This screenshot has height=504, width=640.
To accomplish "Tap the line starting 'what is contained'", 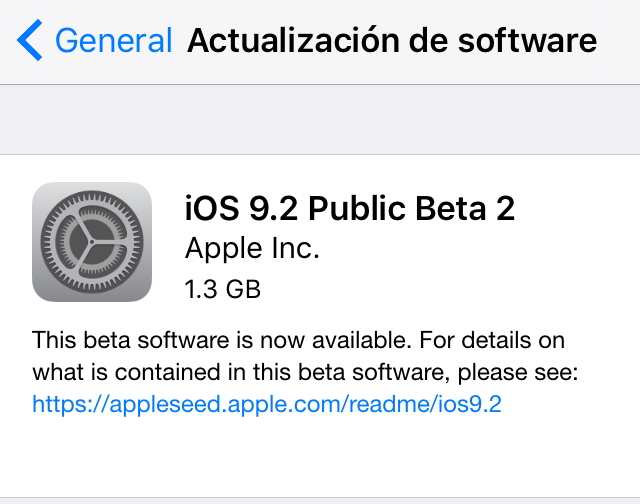I will pyautogui.click(x=305, y=372).
